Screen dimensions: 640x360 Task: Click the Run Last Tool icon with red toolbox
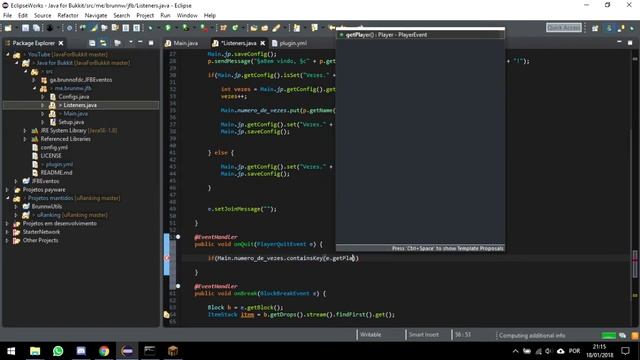click(203, 28)
